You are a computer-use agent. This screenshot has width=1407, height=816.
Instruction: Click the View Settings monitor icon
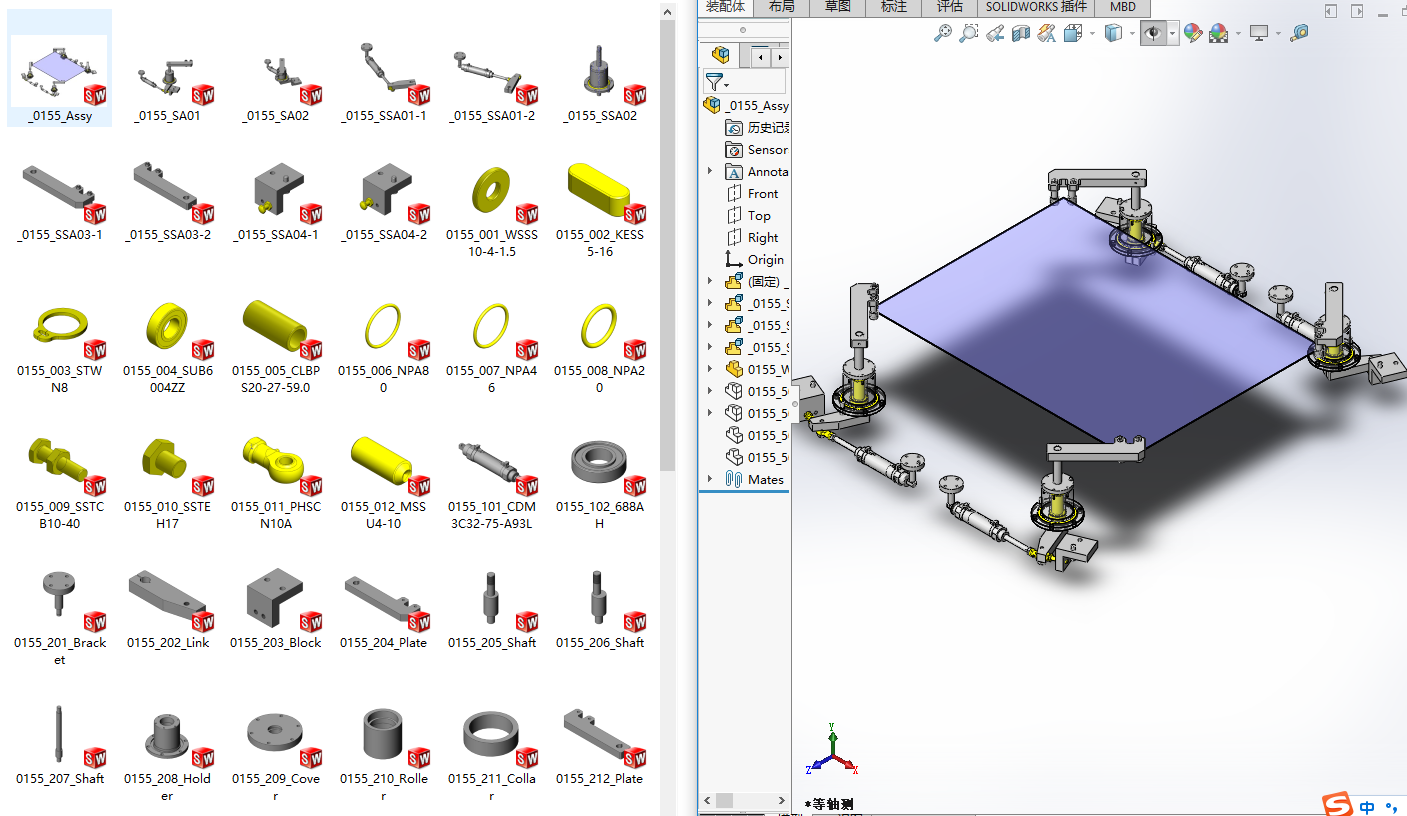coord(1258,33)
